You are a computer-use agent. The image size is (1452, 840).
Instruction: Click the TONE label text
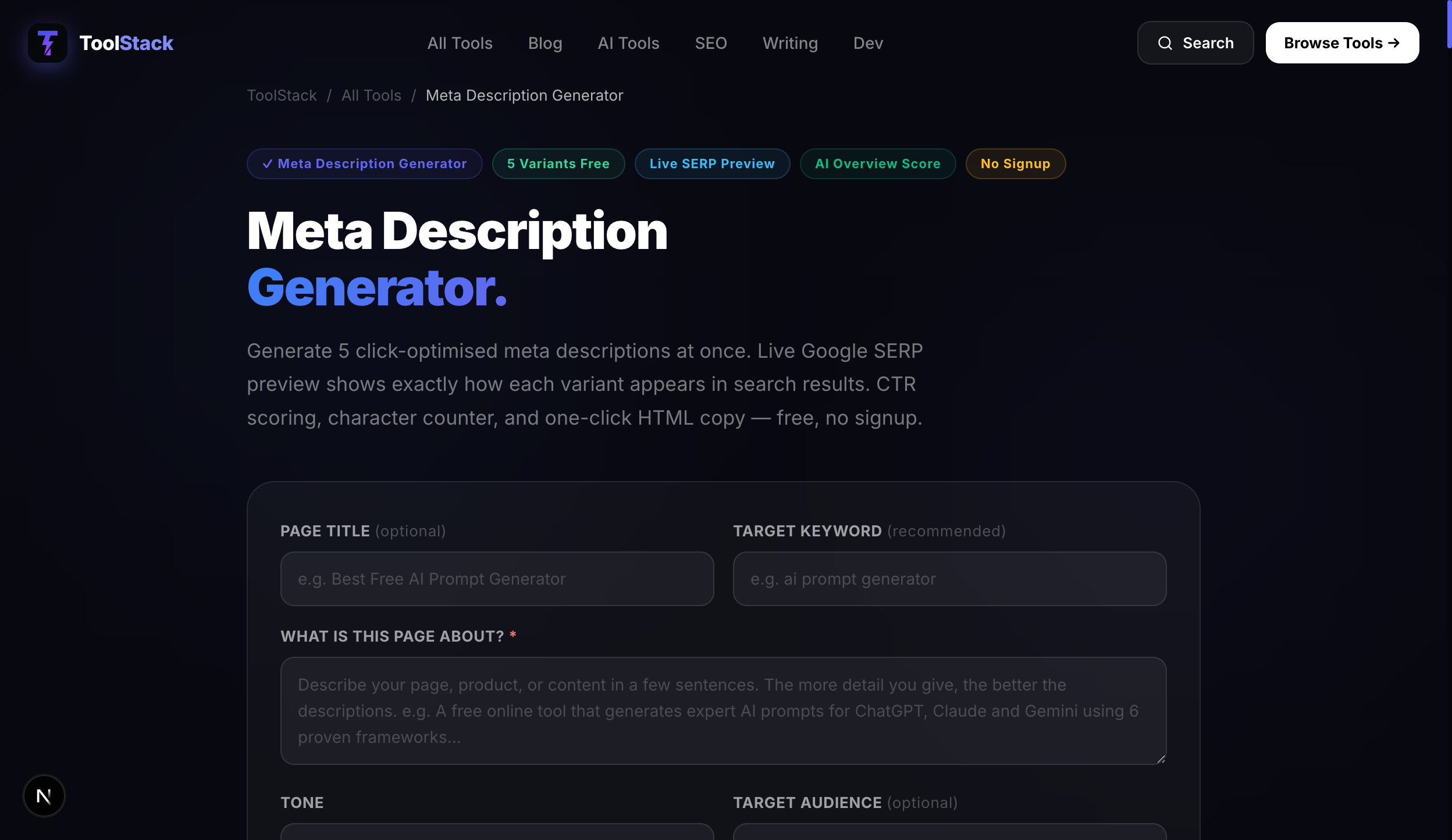point(302,803)
